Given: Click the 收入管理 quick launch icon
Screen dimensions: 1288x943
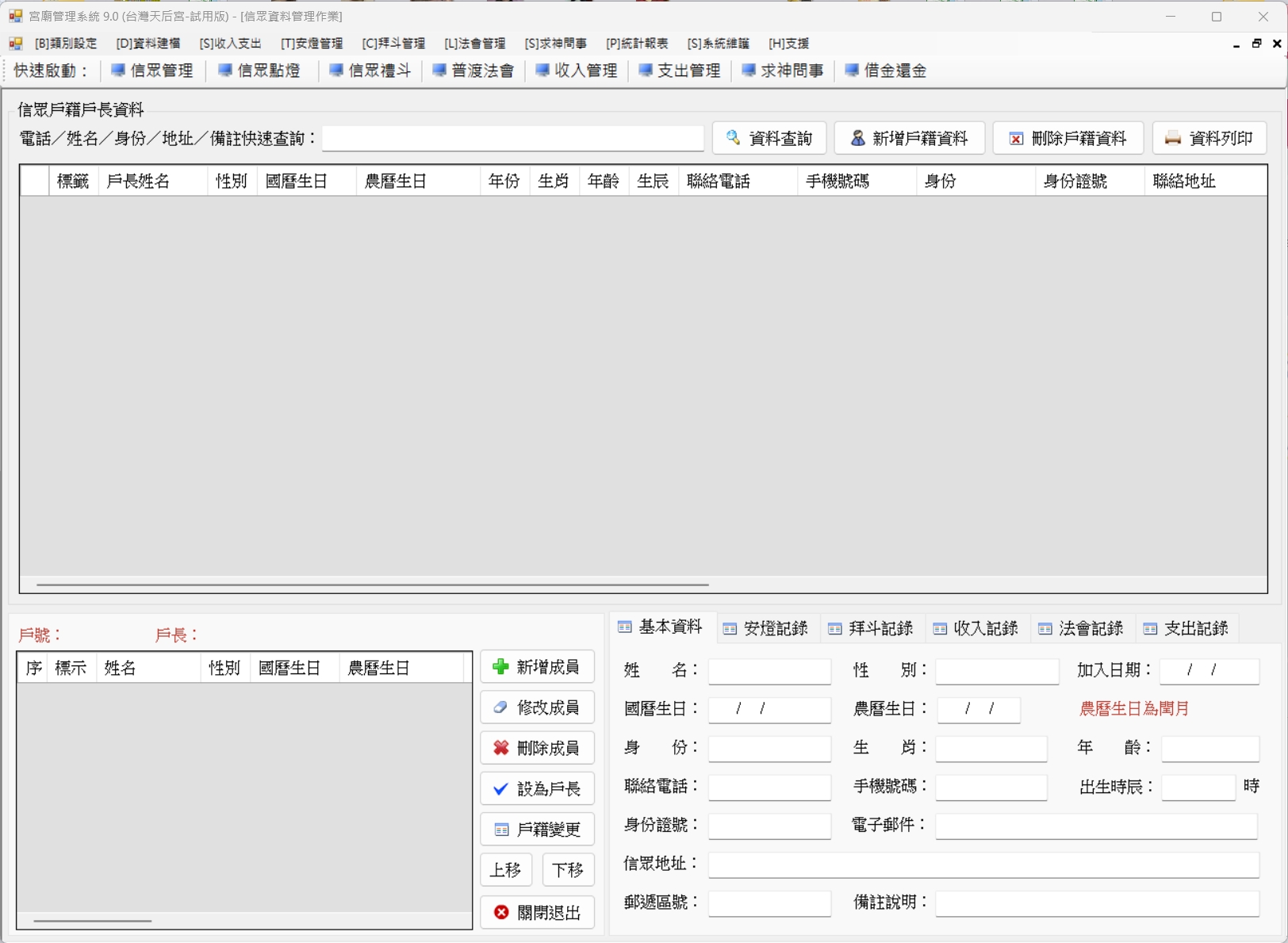Looking at the screenshot, I should coord(577,71).
